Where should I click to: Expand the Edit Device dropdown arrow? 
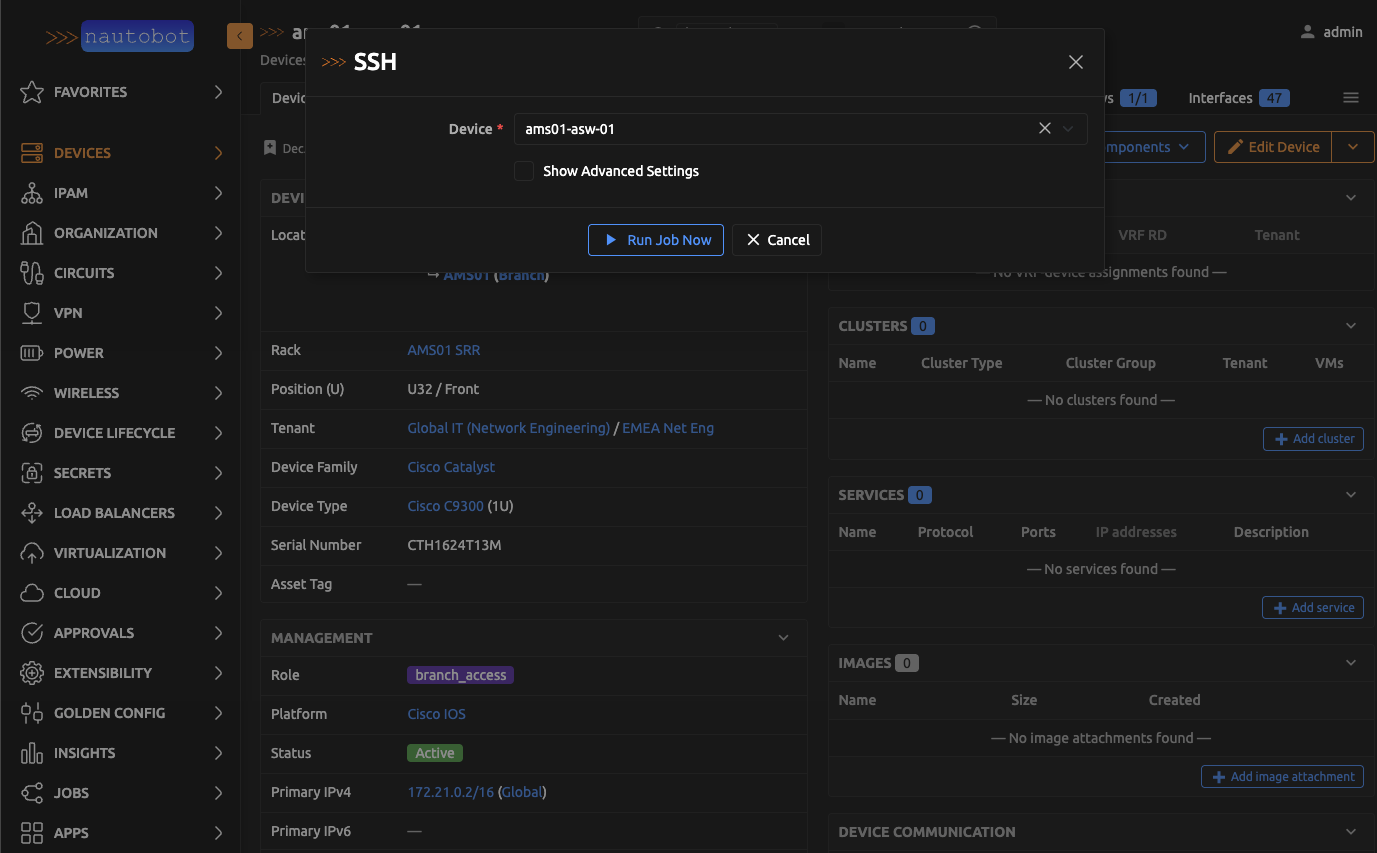tap(1353, 147)
